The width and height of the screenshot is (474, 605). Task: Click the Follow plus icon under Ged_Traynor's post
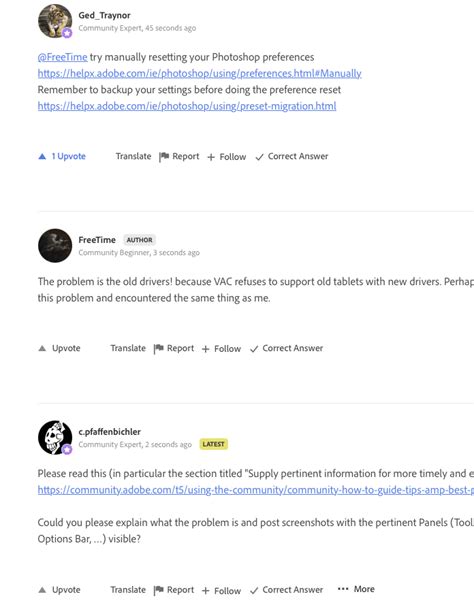pyautogui.click(x=211, y=157)
